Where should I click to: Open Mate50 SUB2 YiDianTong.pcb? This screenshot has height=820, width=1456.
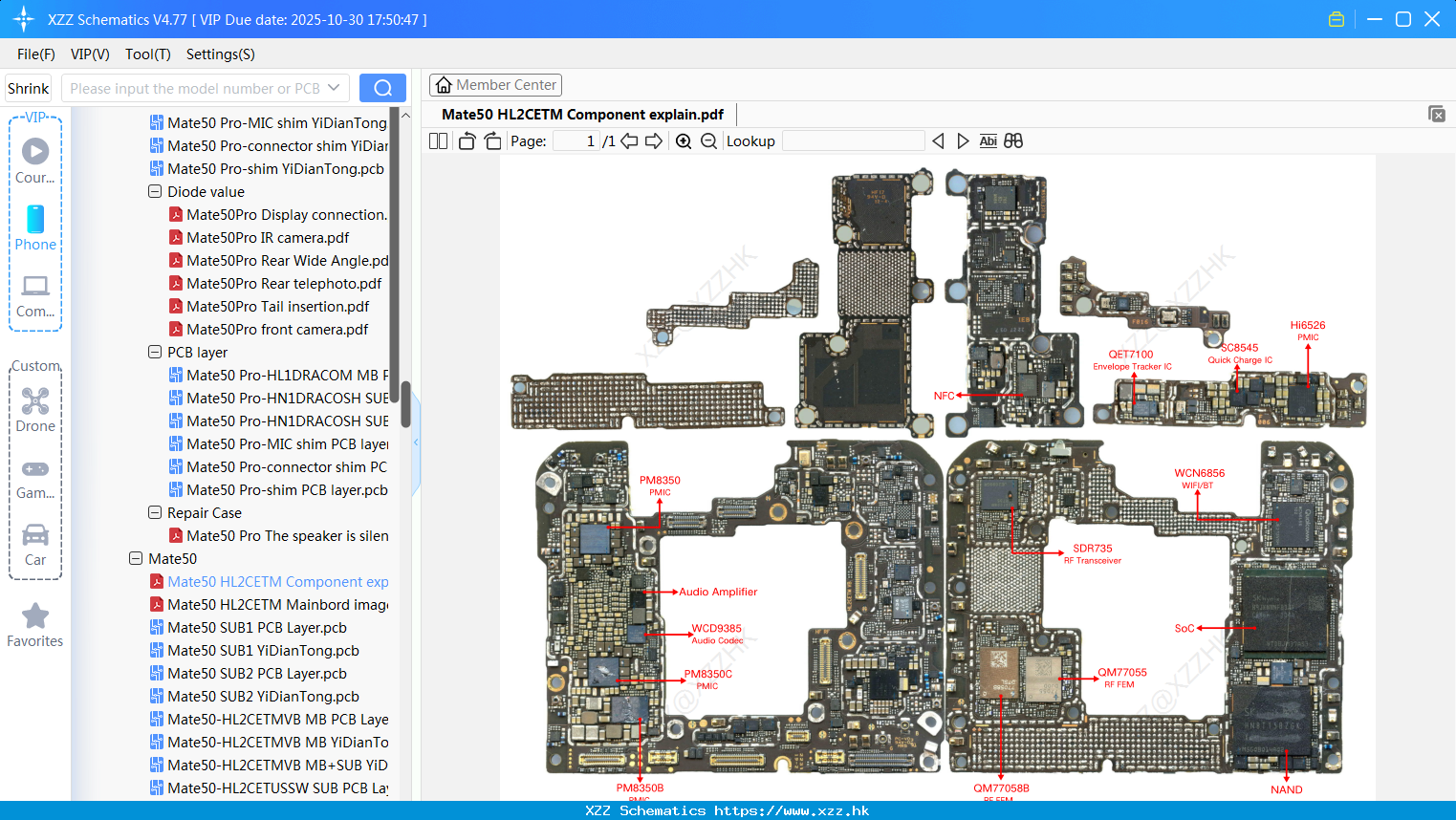[x=254, y=696]
